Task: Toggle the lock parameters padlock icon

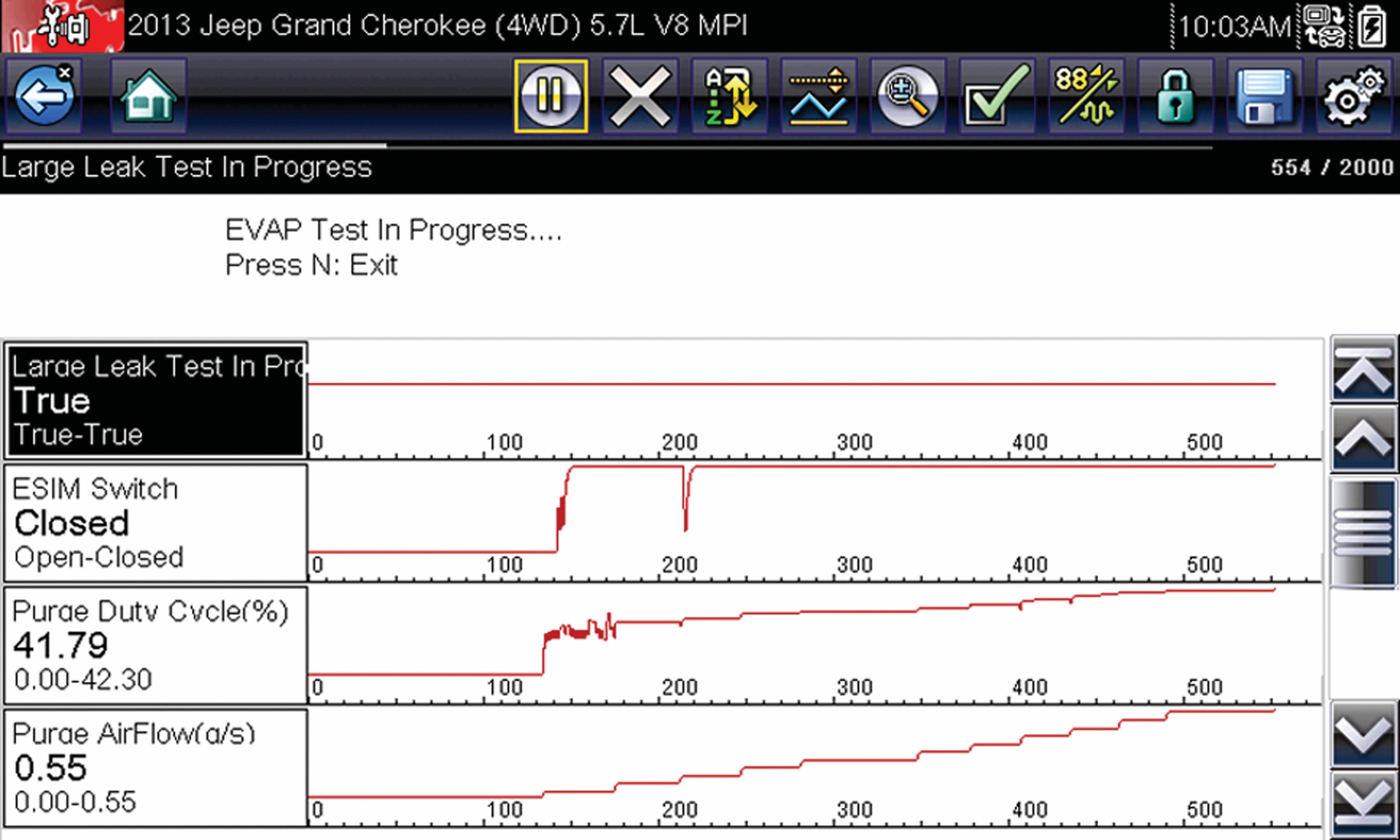Action: click(x=1175, y=96)
